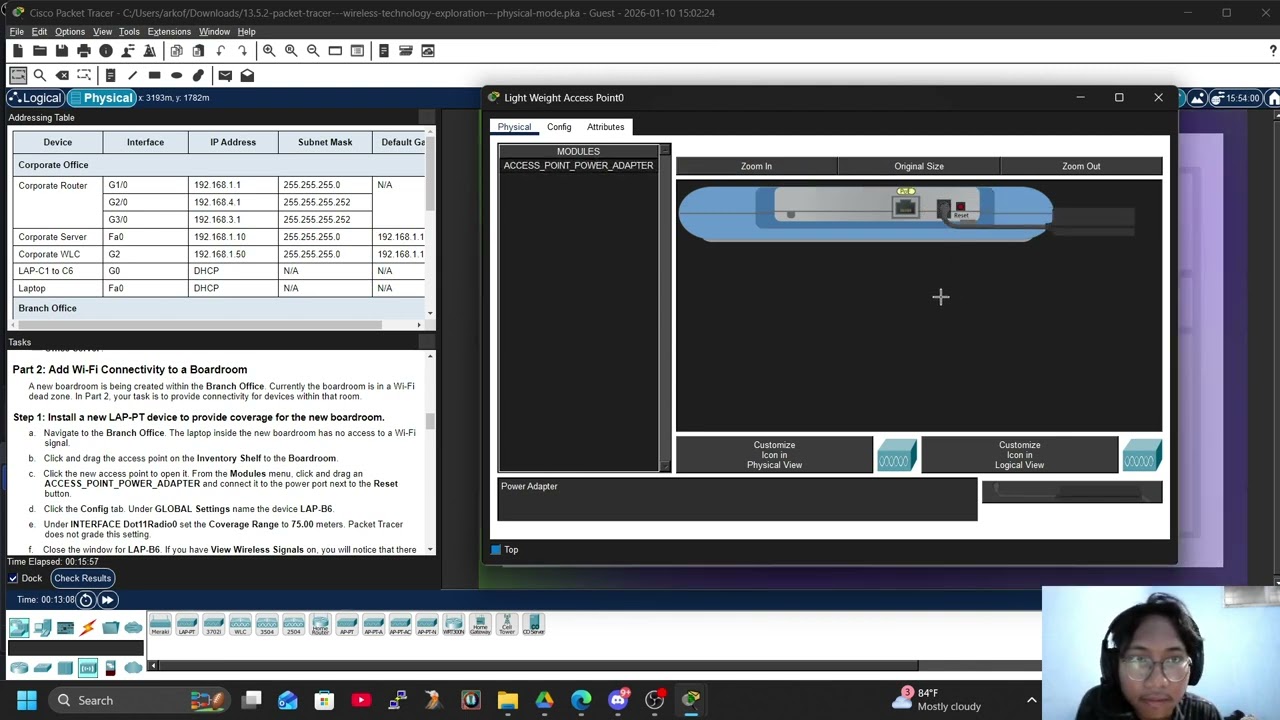The height and width of the screenshot is (720, 1280).
Task: Select the Meraki device in the palette
Action: coord(160,626)
